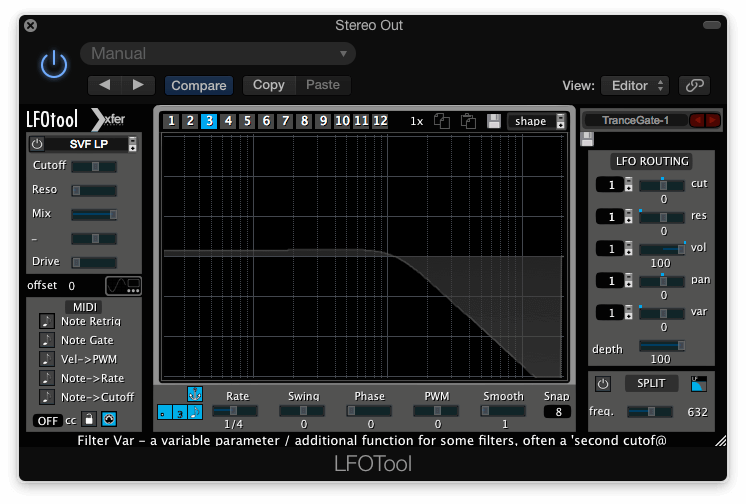Image resolution: width=746 pixels, height=504 pixels.
Task: Open the View Editor dropdown
Action: 635,86
